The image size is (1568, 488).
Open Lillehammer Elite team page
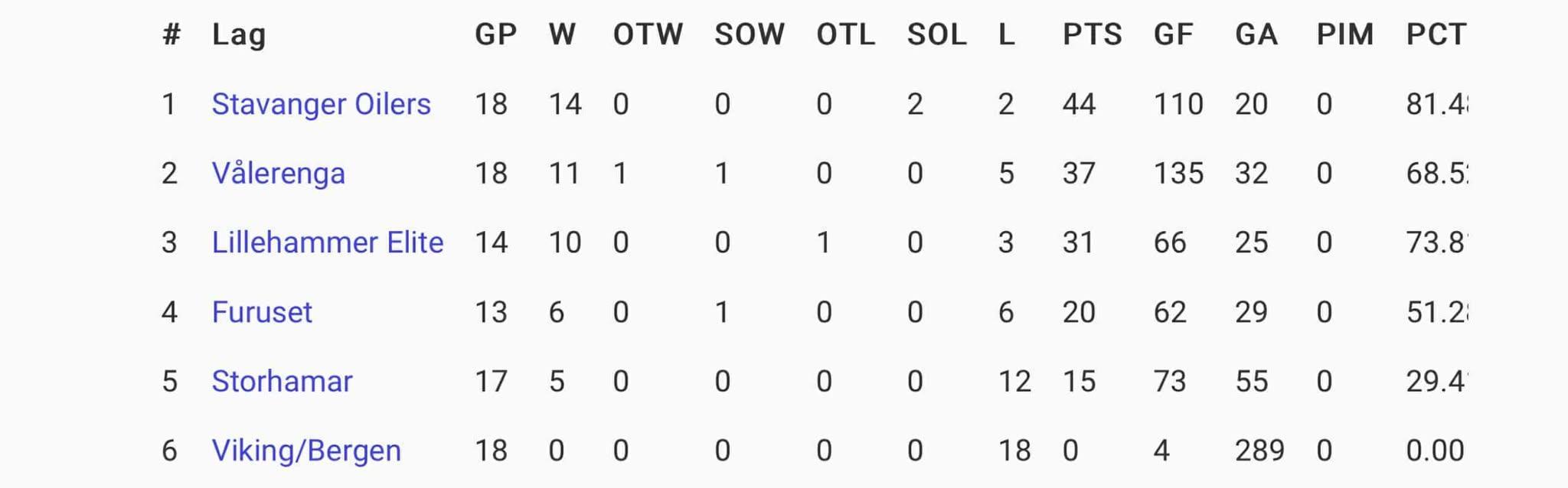[x=327, y=242]
